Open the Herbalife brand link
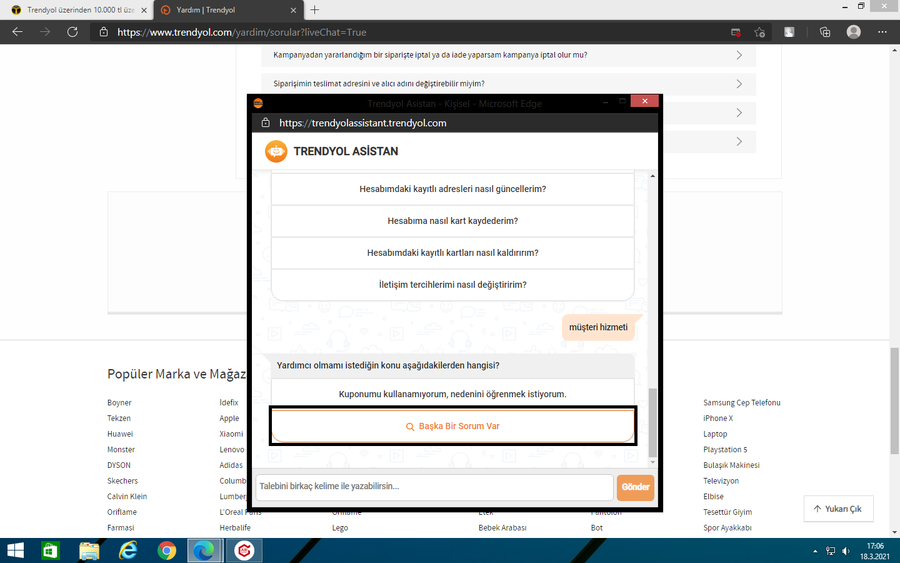 (235, 527)
